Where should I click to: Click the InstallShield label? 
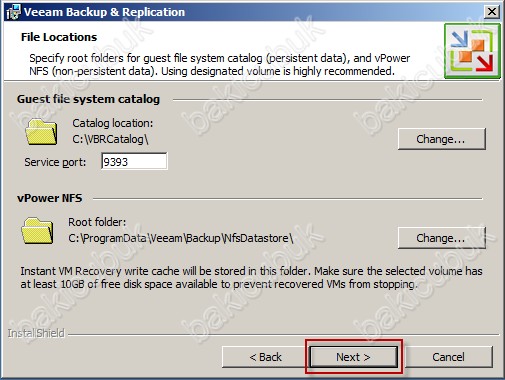pos(36,333)
